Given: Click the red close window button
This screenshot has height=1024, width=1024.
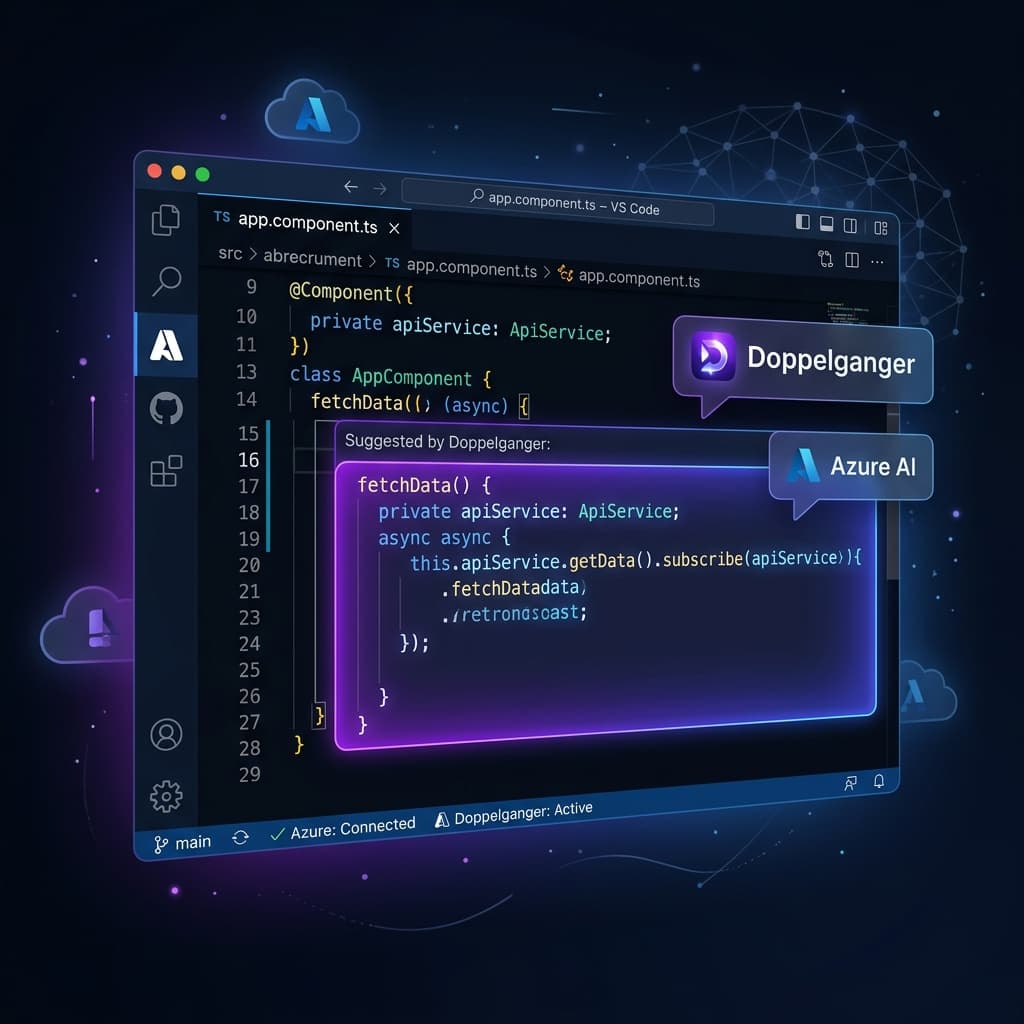Looking at the screenshot, I should coord(155,171).
